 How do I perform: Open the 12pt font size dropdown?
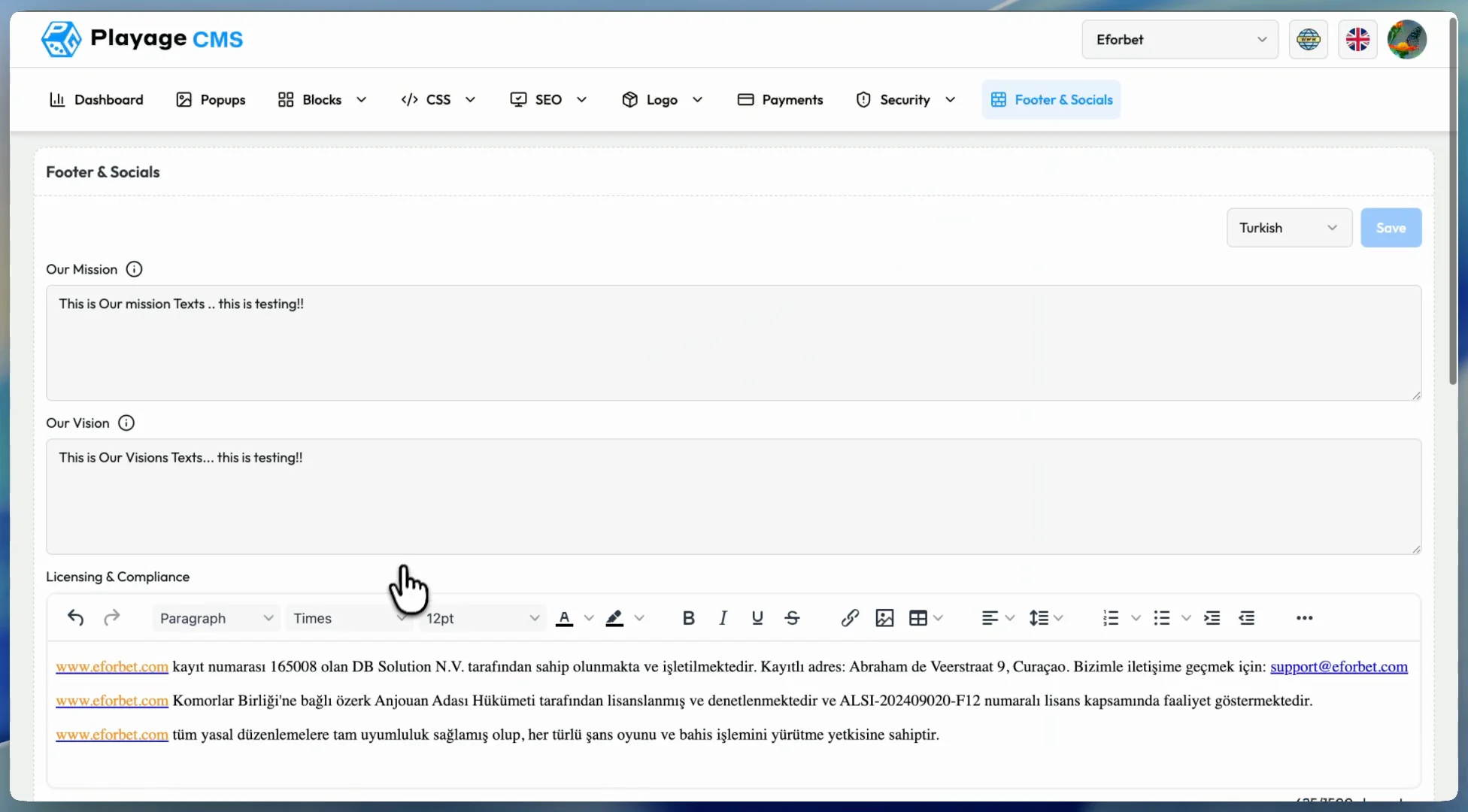[x=483, y=618]
